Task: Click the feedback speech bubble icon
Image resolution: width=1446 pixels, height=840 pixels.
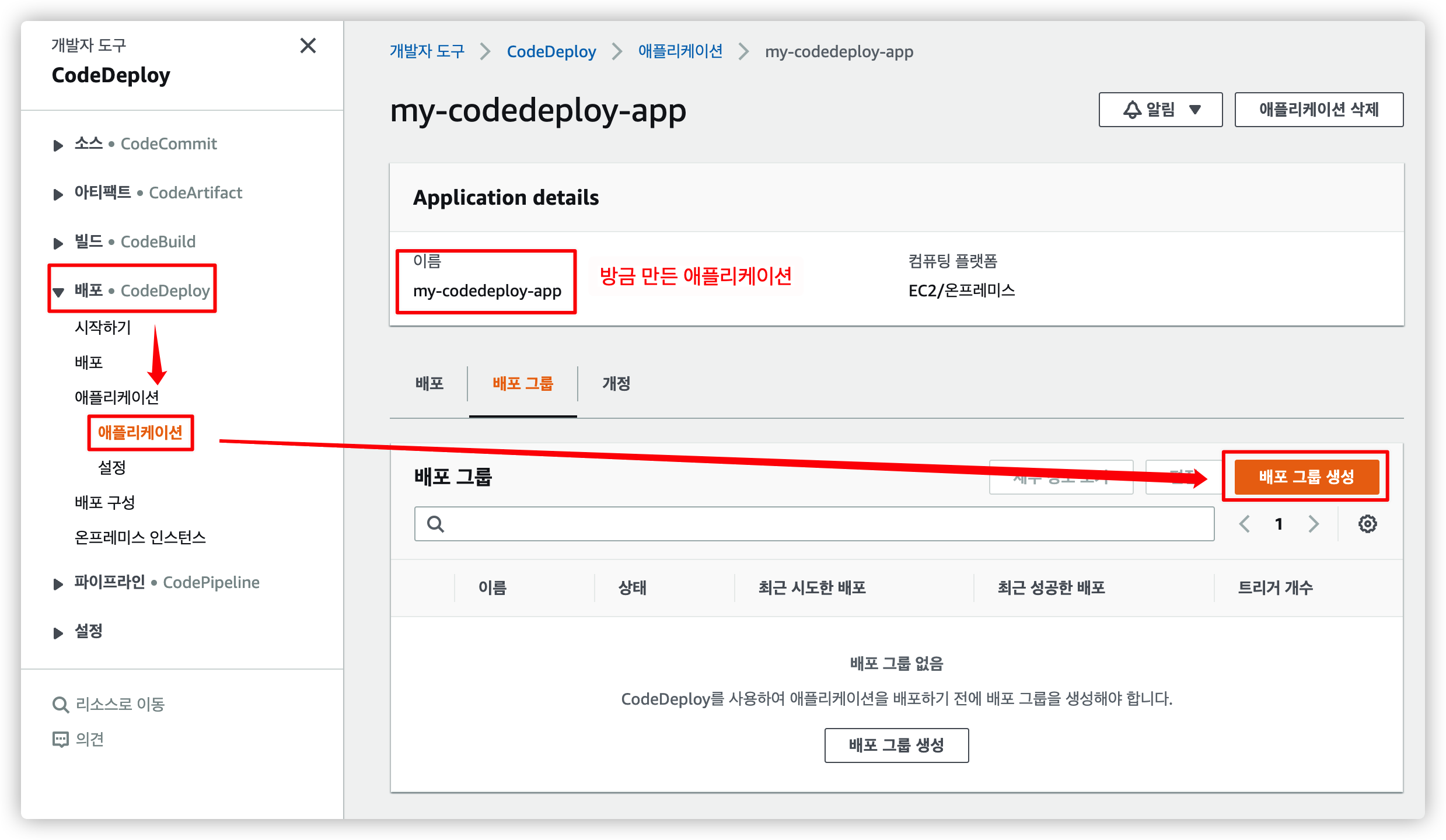Action: pos(60,740)
